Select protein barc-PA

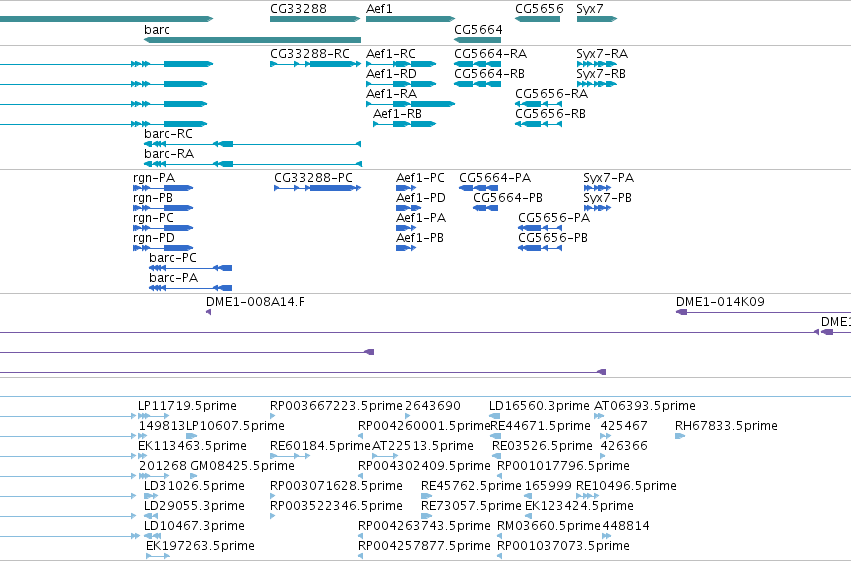coord(190,289)
